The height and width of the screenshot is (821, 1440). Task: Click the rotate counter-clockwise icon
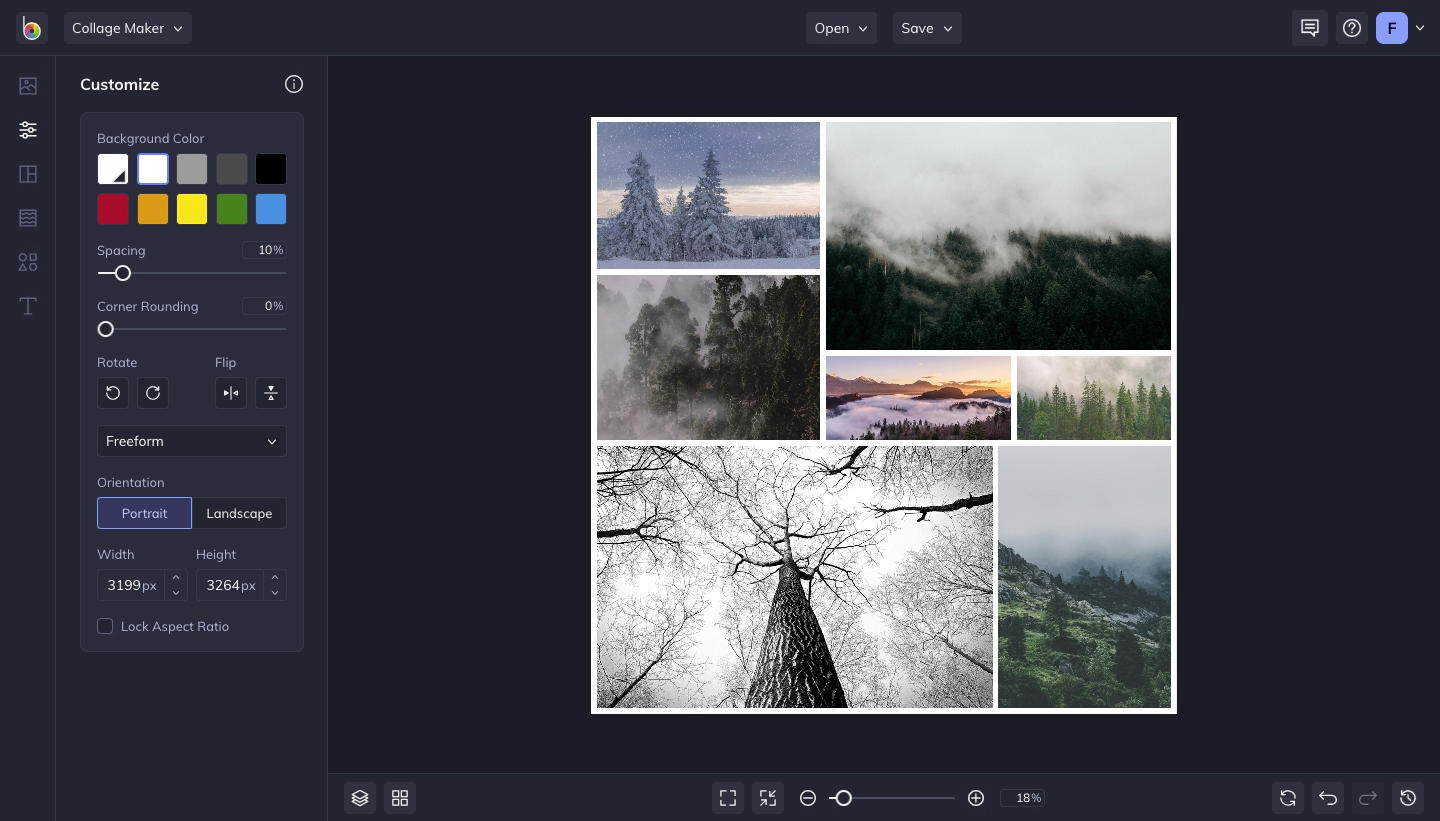click(113, 393)
